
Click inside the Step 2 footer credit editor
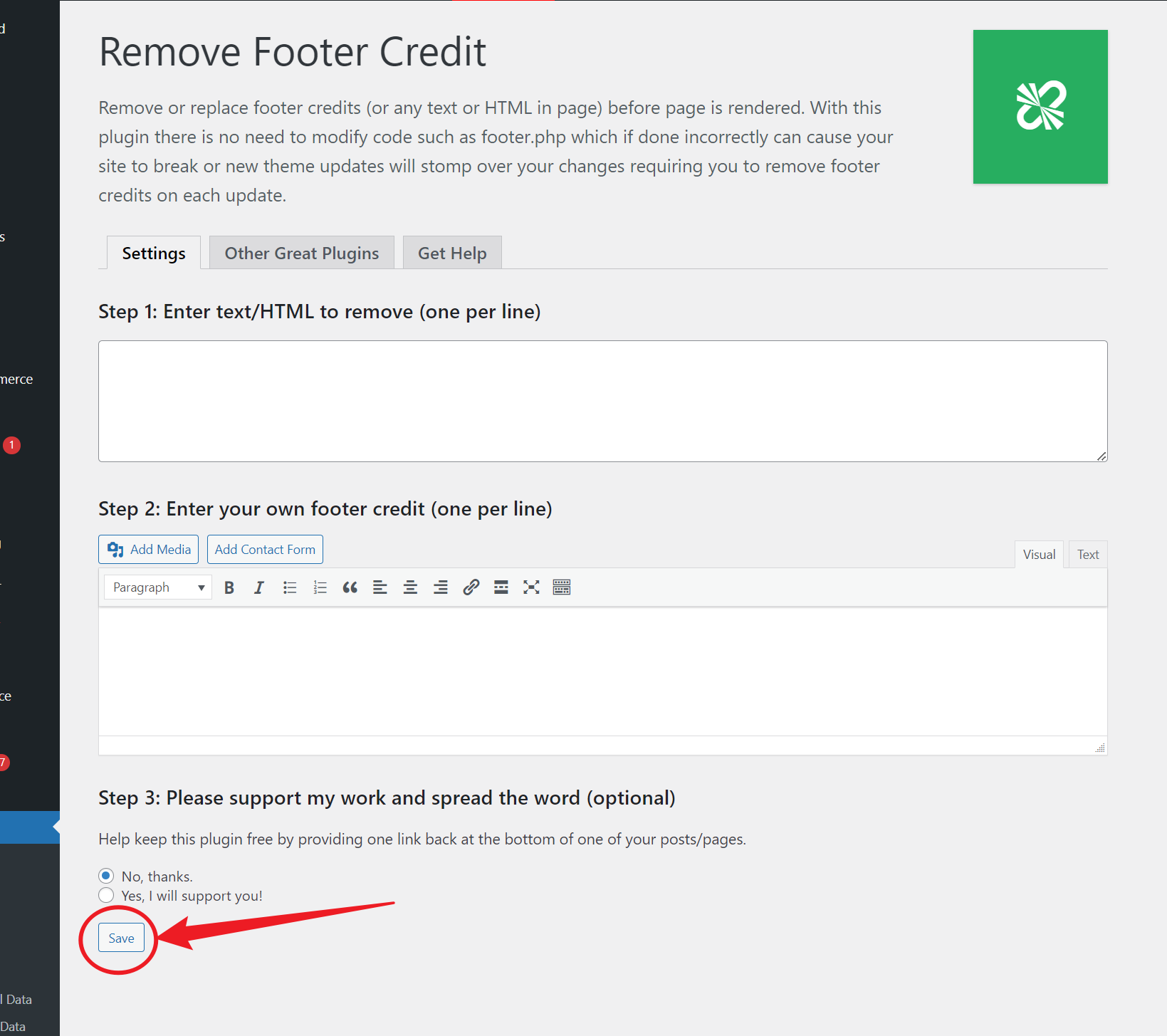[x=602, y=671]
